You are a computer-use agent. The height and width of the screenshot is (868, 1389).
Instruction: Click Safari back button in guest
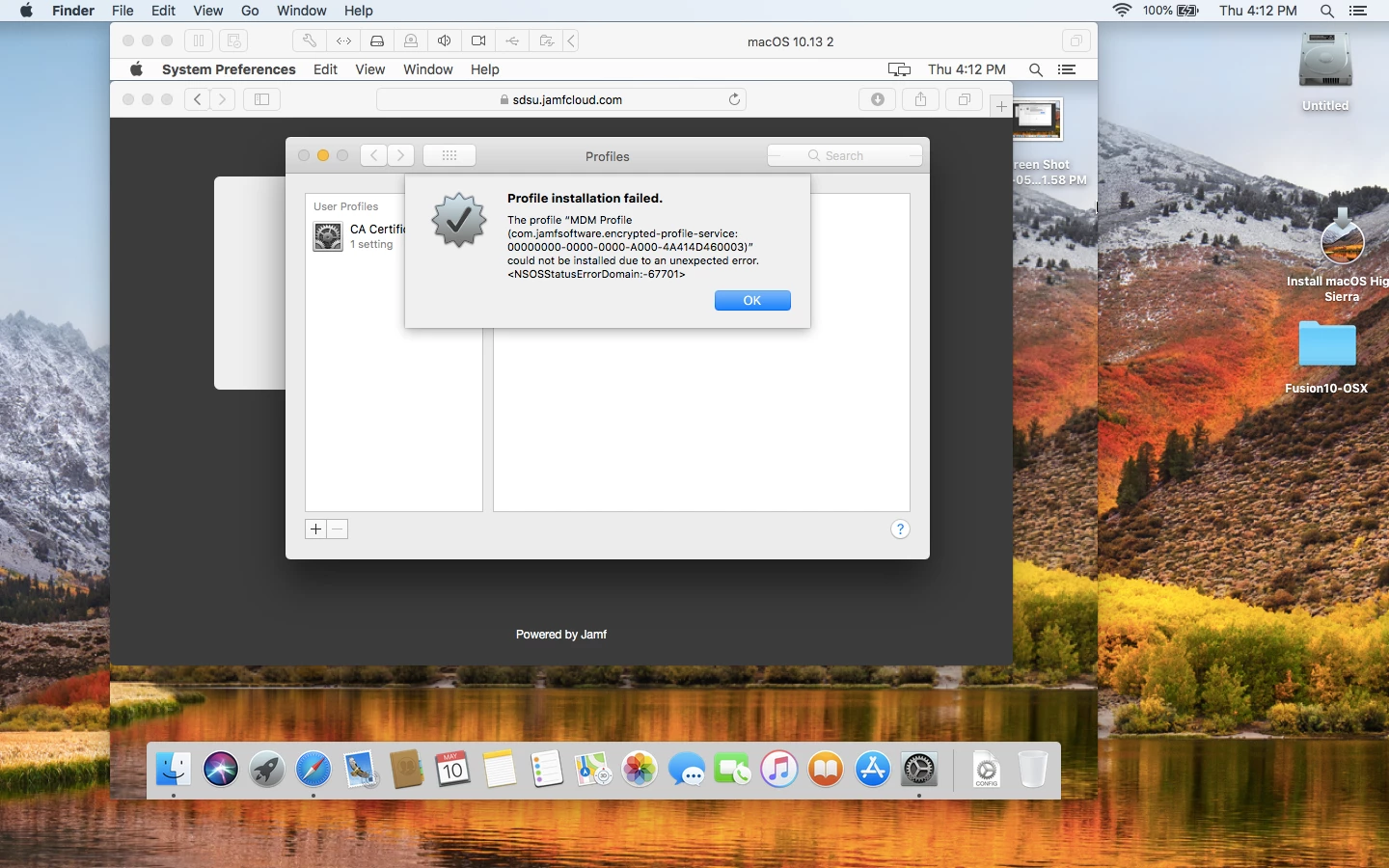(x=197, y=99)
